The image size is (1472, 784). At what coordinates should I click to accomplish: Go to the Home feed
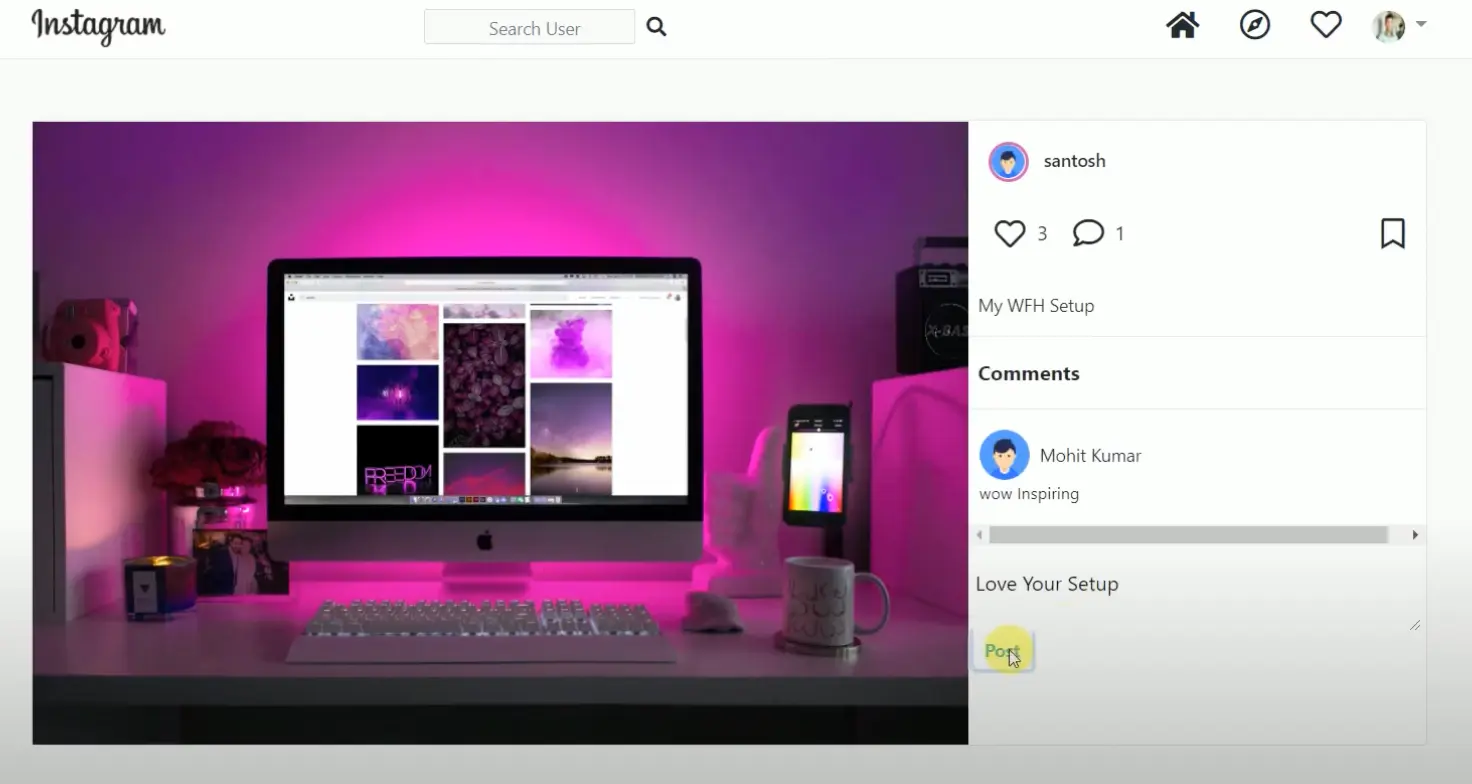click(1182, 25)
